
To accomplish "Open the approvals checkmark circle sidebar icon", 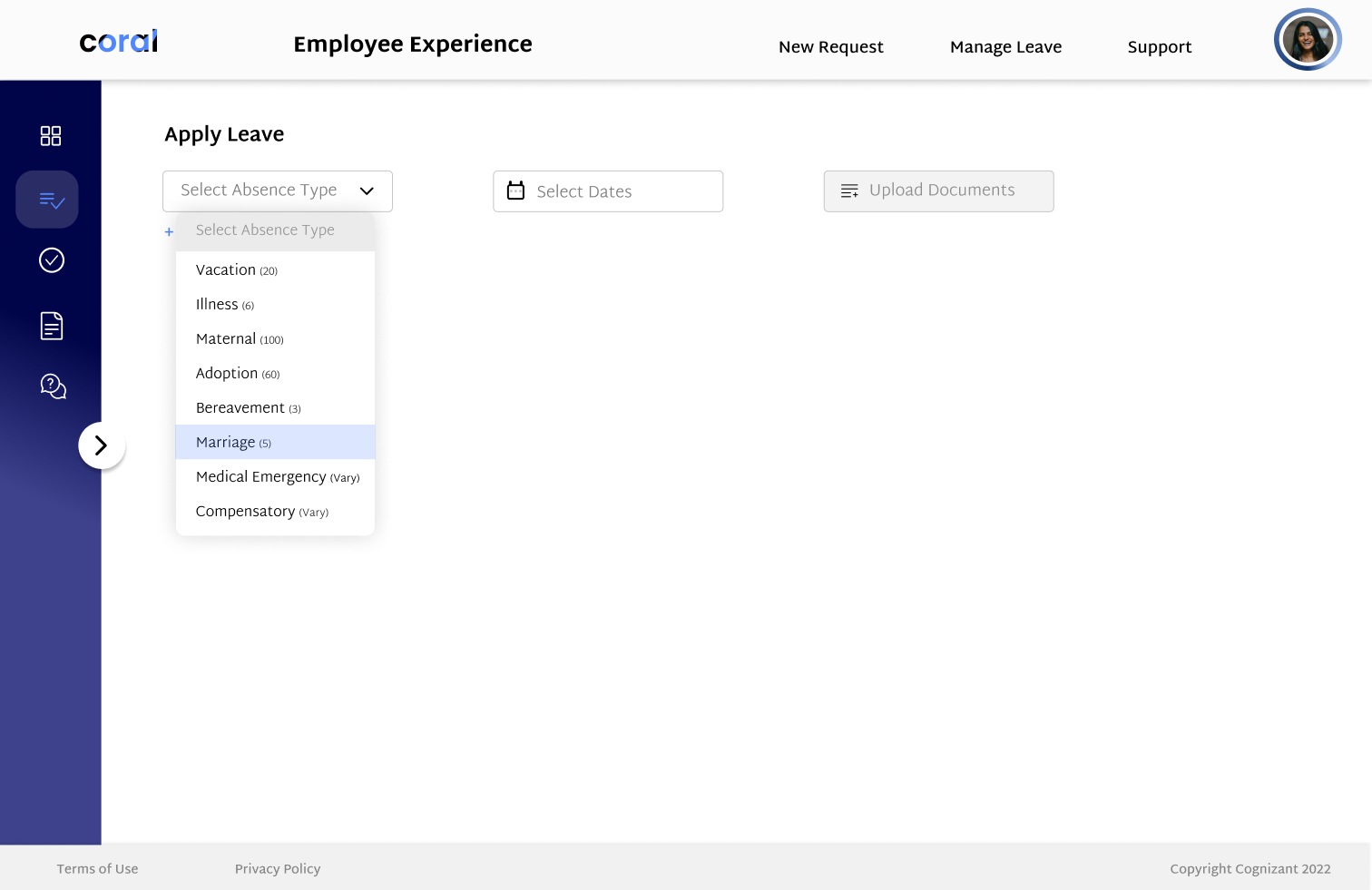I will point(52,260).
